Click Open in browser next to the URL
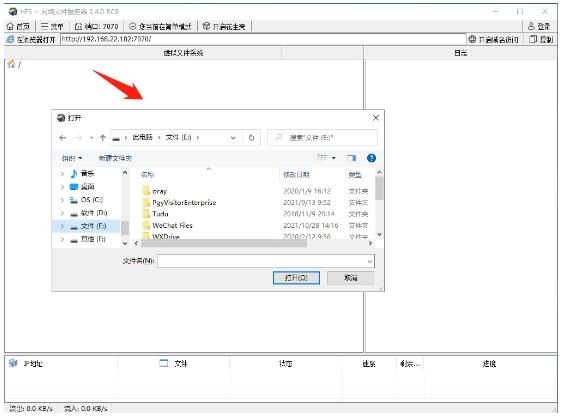 (31, 39)
